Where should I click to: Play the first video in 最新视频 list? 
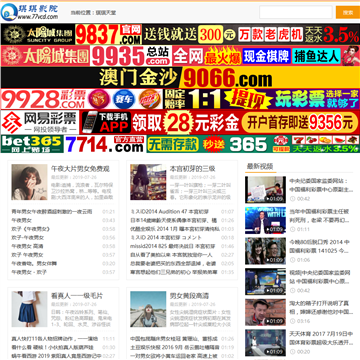point(265,190)
